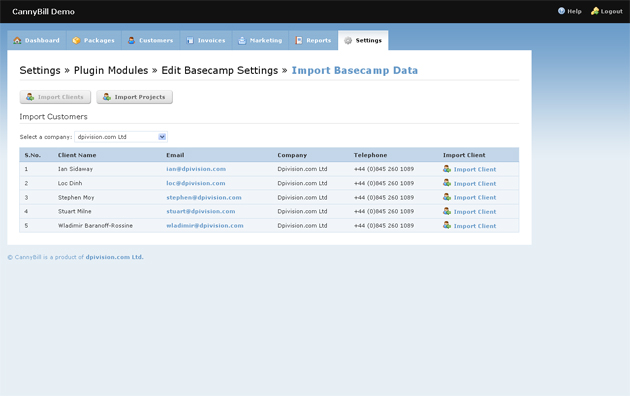Open the Select a company dropdown
This screenshot has height=396, width=630.
(121, 137)
